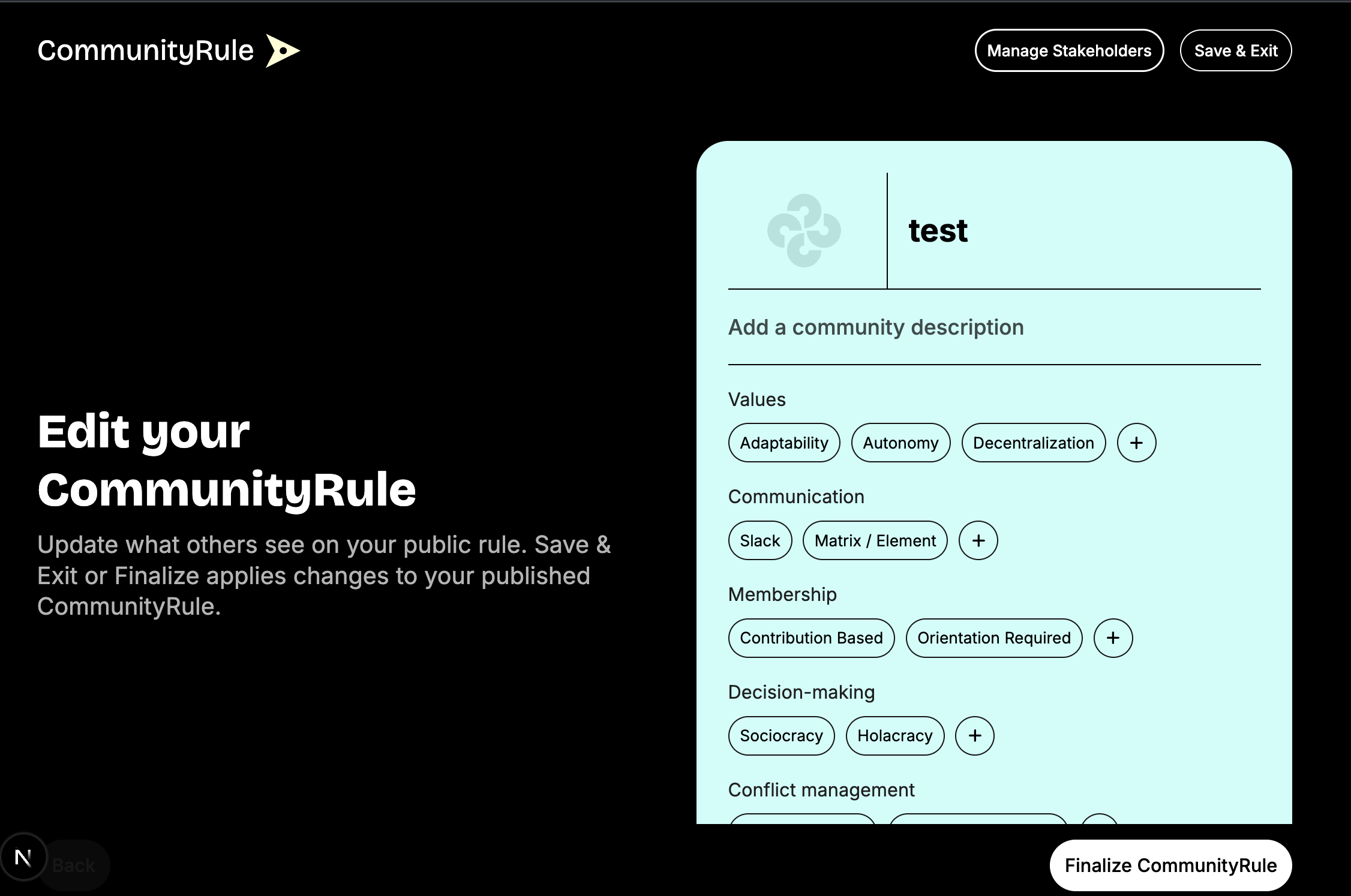Select the Adaptability value chip
The width and height of the screenshot is (1351, 896).
point(784,443)
